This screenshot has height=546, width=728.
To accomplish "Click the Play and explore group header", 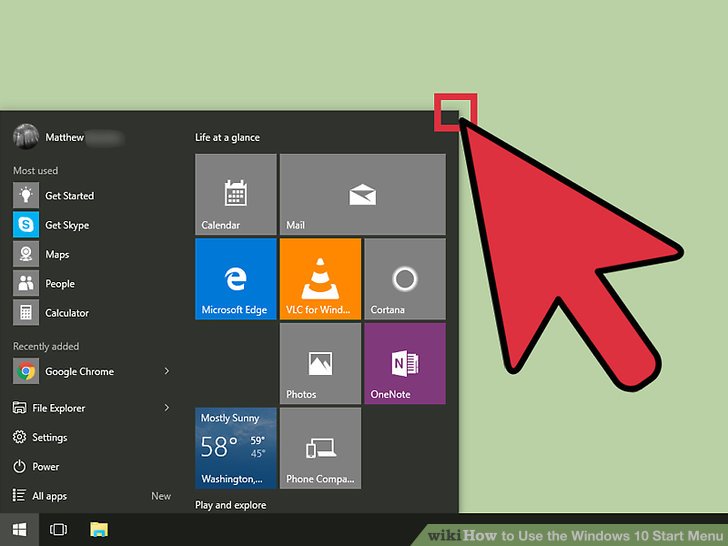I will [231, 505].
